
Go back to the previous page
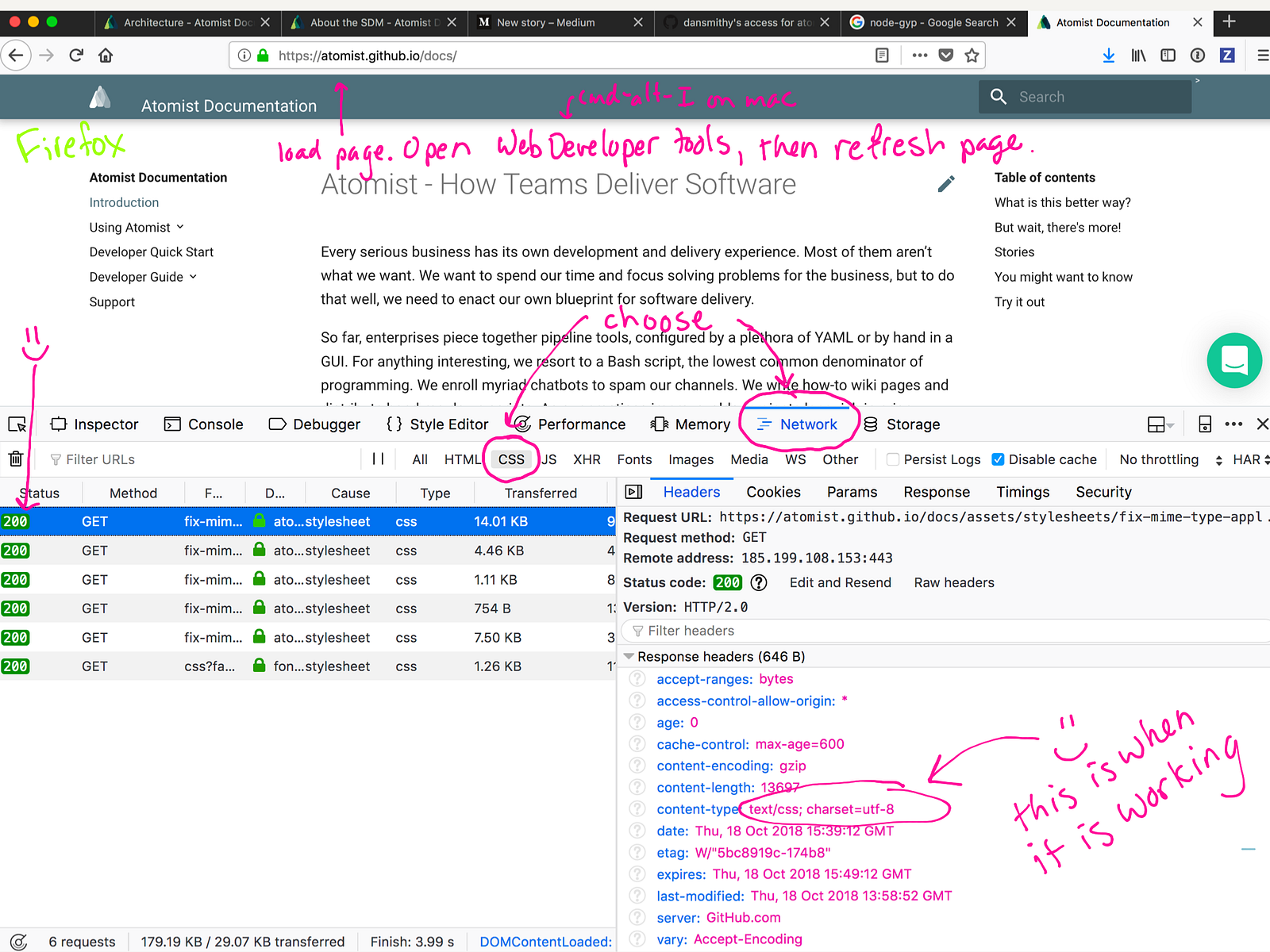pyautogui.click(x=16, y=56)
